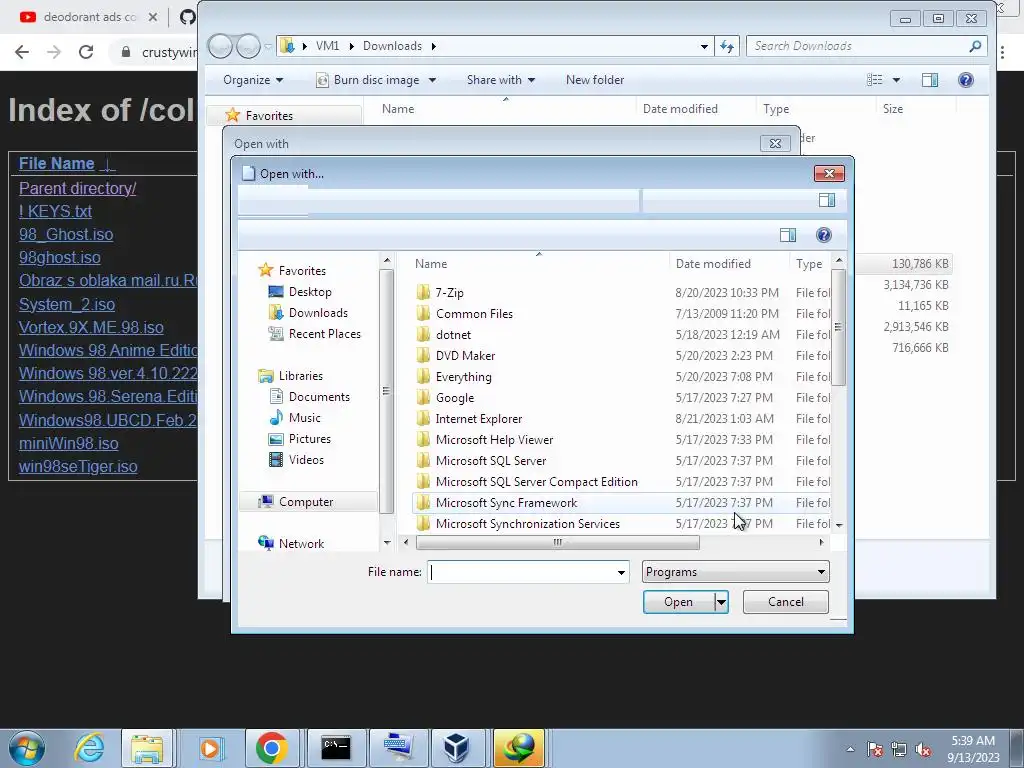Select Computer in navigation pane

[306, 502]
